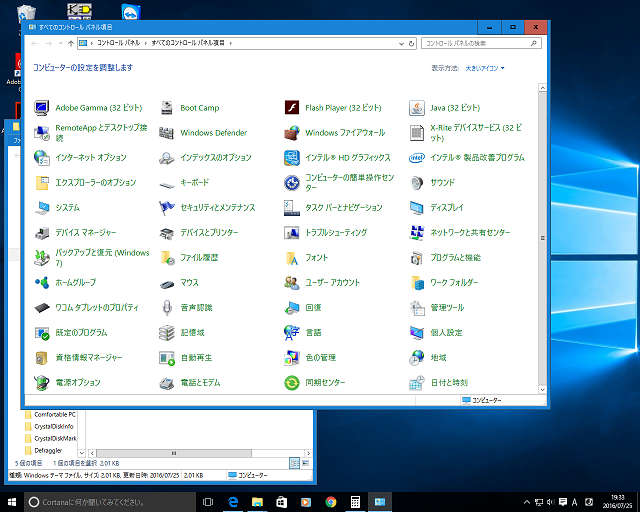
Task: Open the マウス icon
Action: (167, 283)
